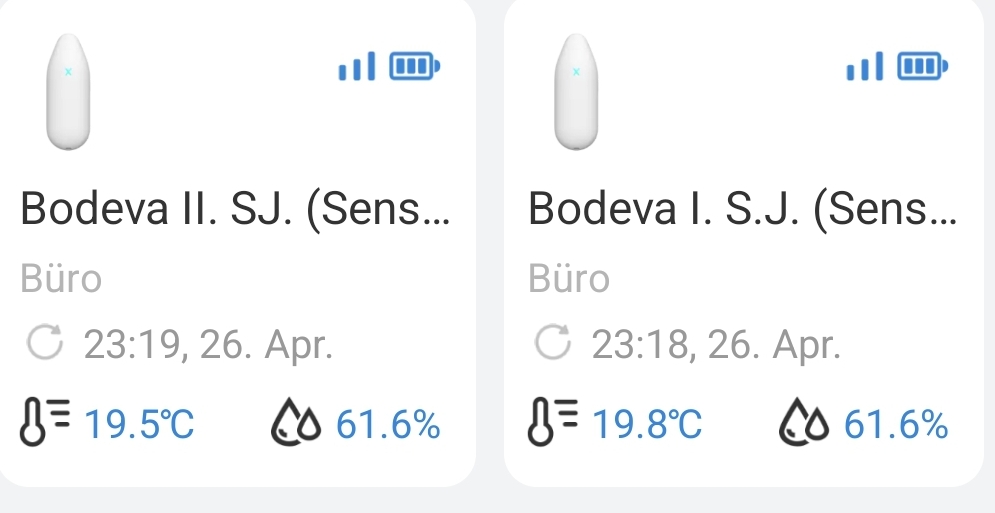This screenshot has width=995, height=513.
Task: Check signal strength icon on Bodeva II. SJ.
Action: [x=357, y=67]
